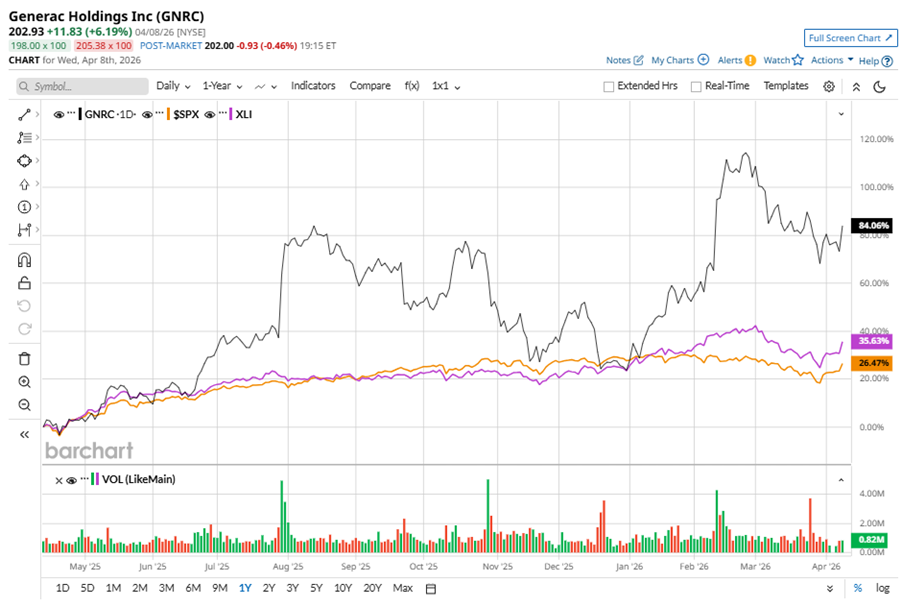Collapse the drawing tools sidebar
Screen dimensions: 902x607
pyautogui.click(x=24, y=434)
